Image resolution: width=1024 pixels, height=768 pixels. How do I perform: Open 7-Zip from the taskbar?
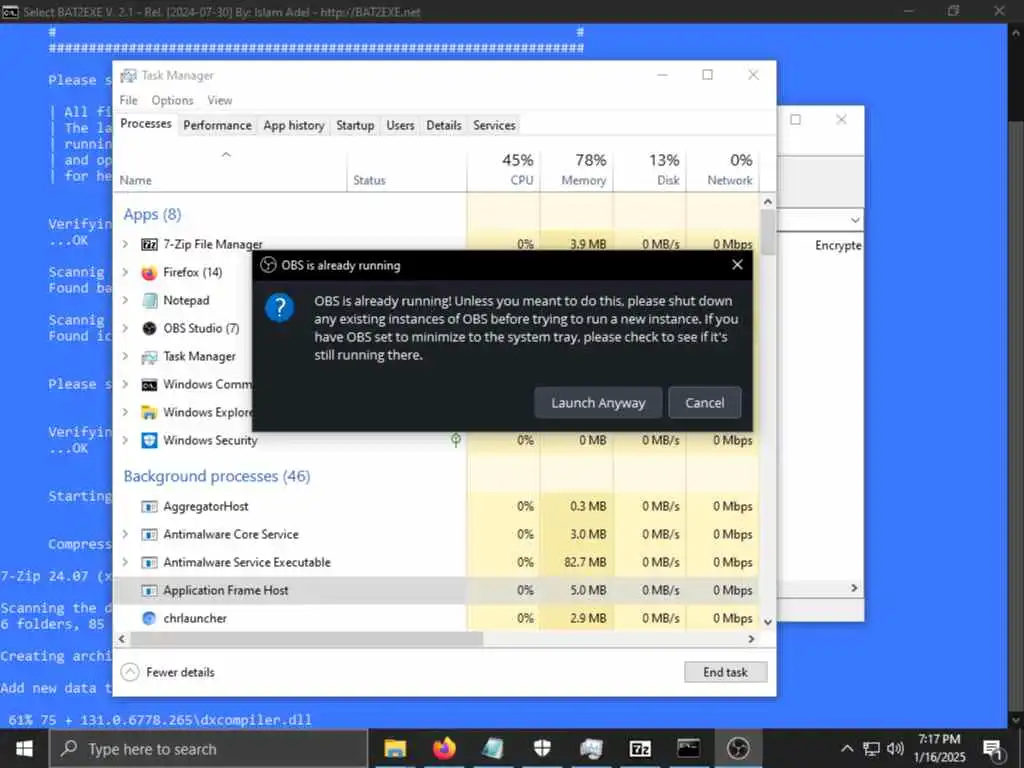click(x=640, y=748)
